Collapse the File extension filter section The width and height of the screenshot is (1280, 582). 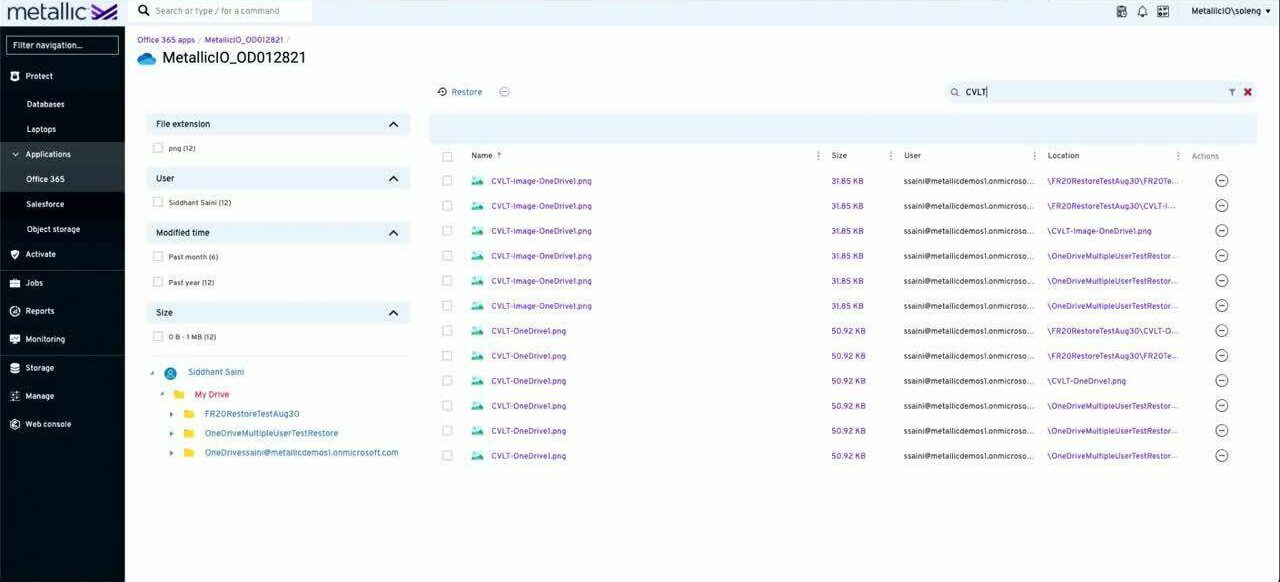click(393, 124)
